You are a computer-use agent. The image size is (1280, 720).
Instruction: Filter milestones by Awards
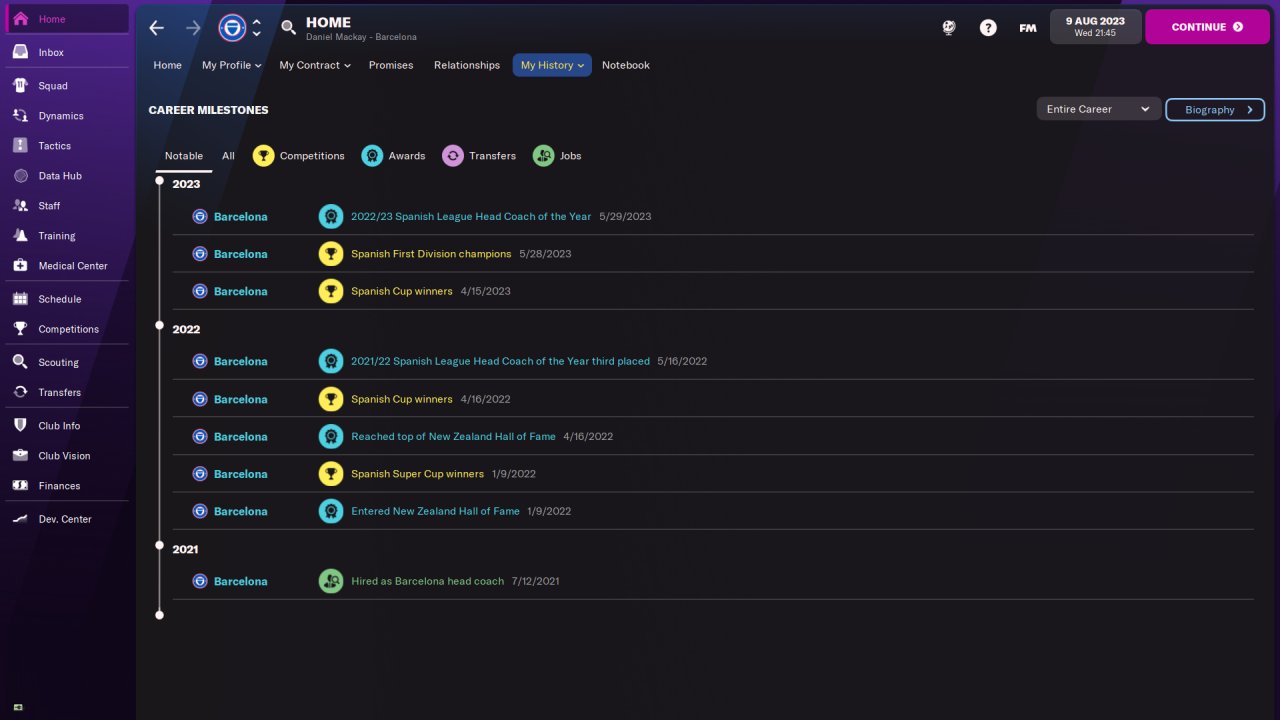(393, 156)
